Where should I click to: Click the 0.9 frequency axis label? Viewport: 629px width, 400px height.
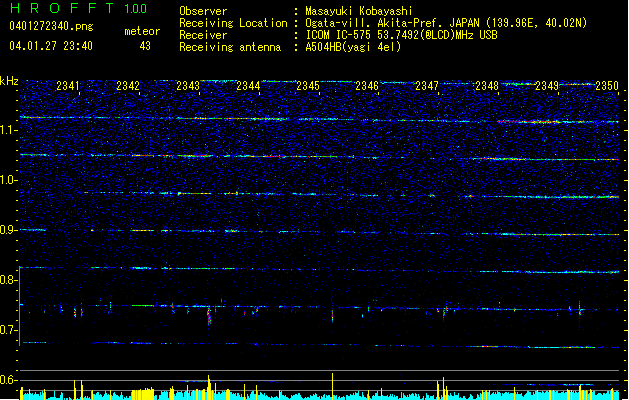[x=8, y=230]
